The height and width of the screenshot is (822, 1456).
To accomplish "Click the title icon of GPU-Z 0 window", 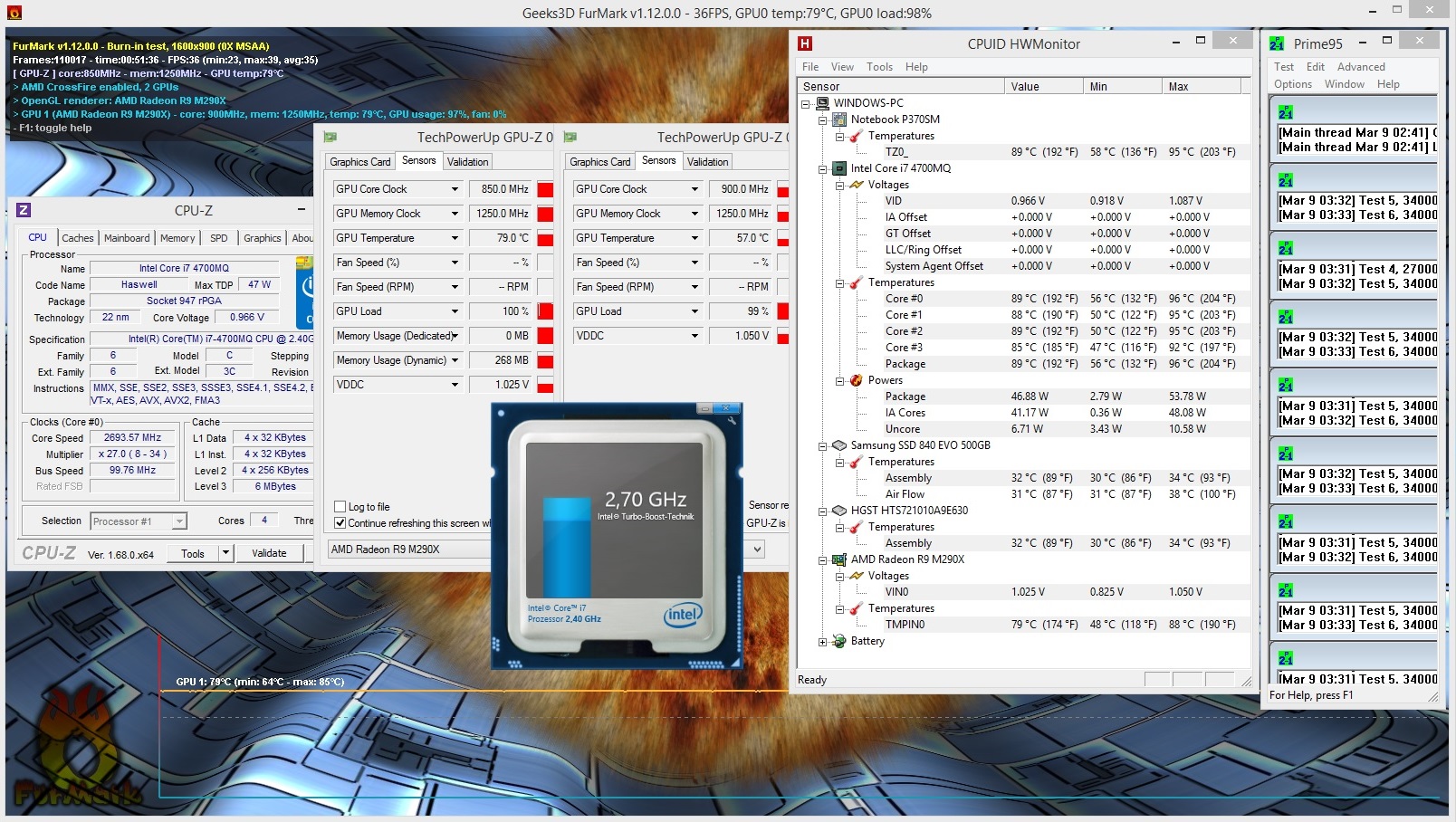I will point(330,138).
